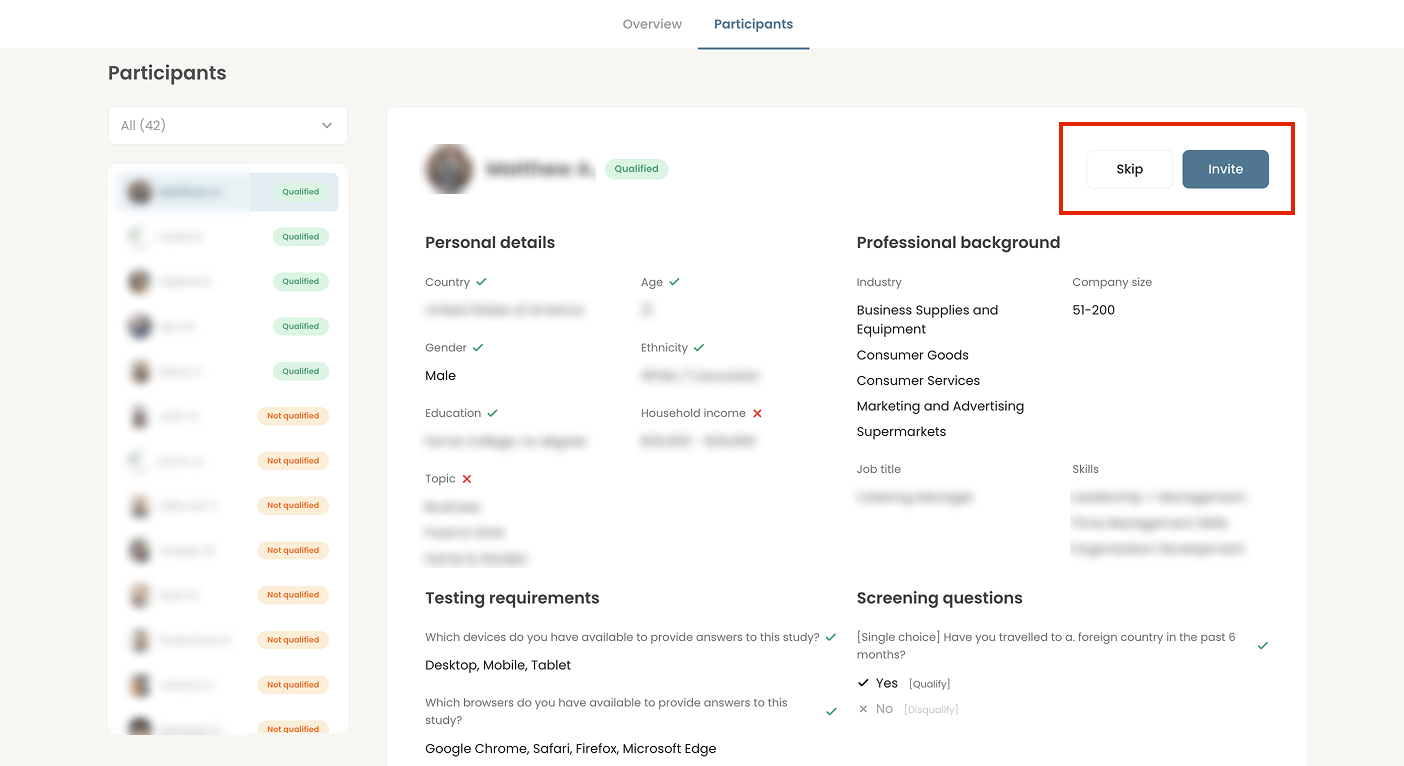The height and width of the screenshot is (766, 1404).
Task: Click the Professional background heading
Action: click(958, 242)
